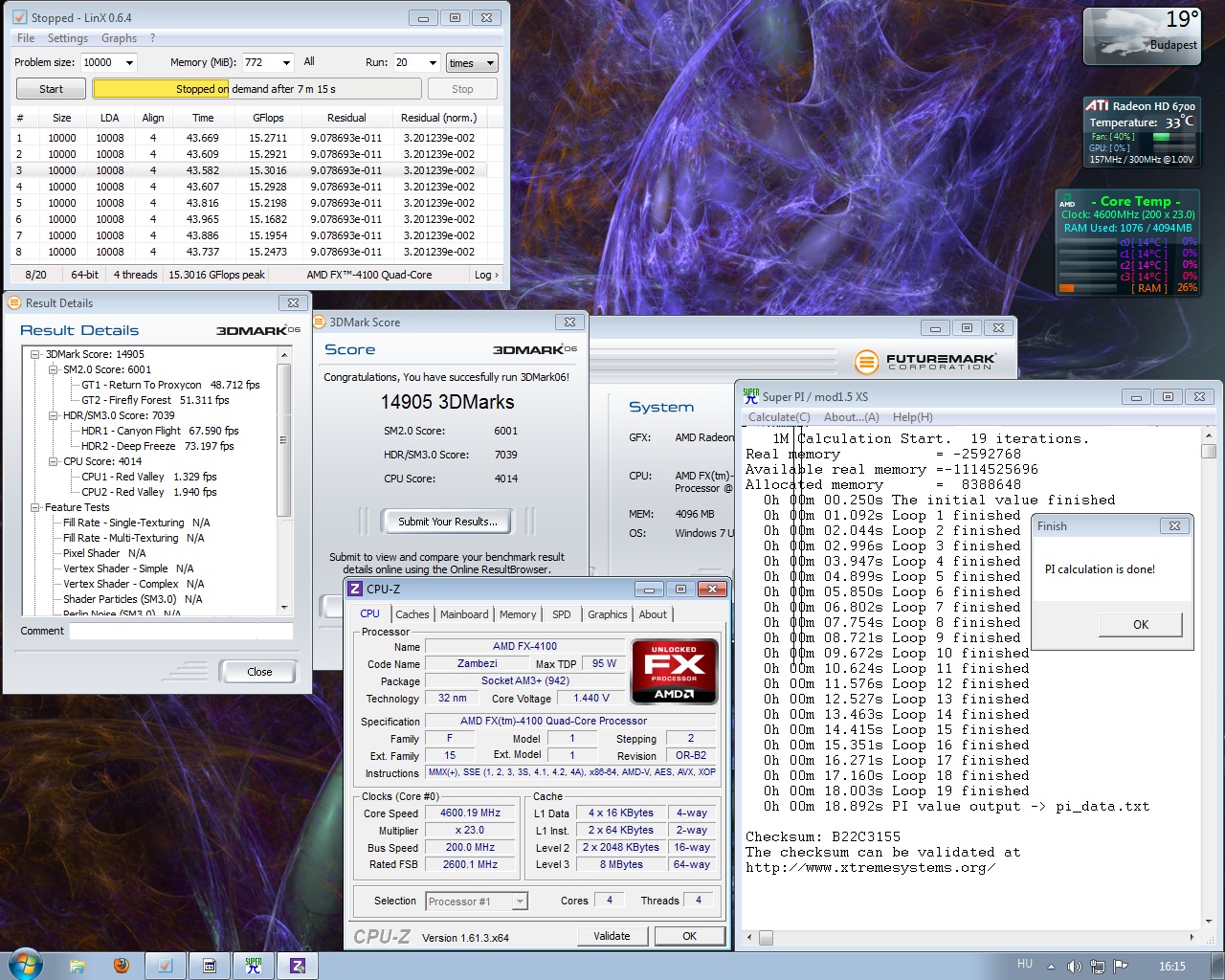Screen dimensions: 1225x980
Task: Open the Memory (MiB) dropdown
Action: click(286, 62)
